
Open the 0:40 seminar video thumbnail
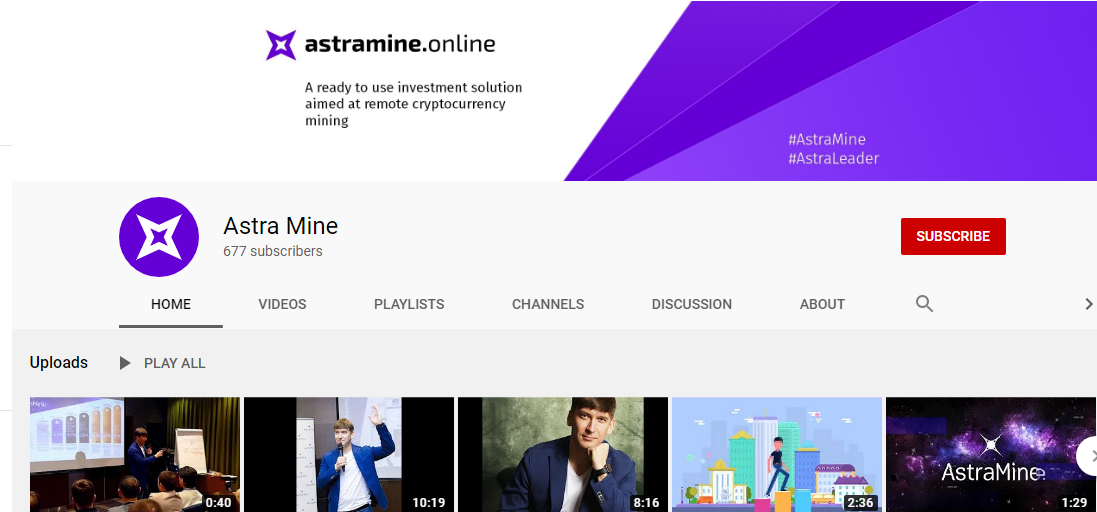point(135,455)
